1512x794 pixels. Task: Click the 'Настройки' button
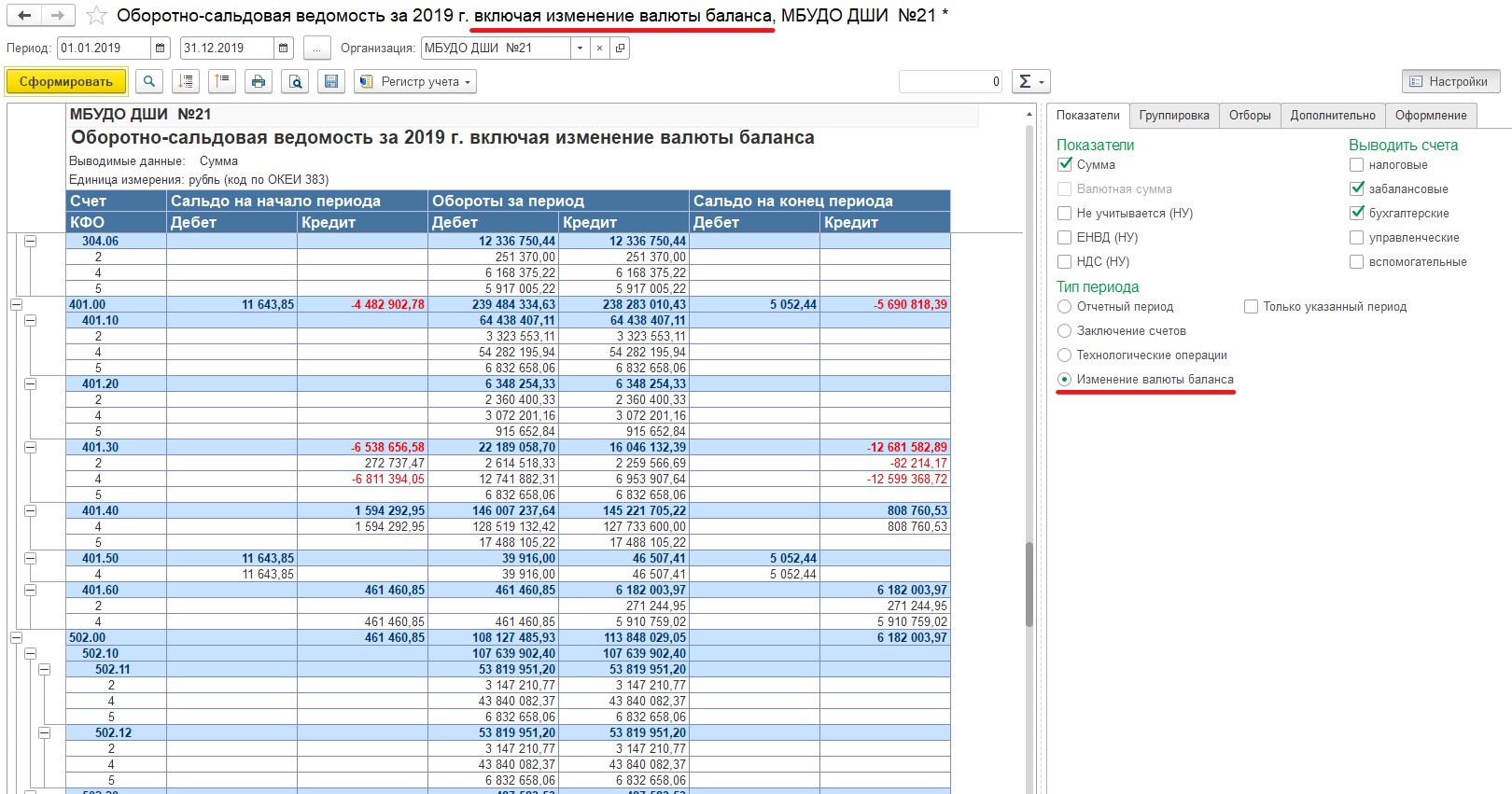[1449, 82]
